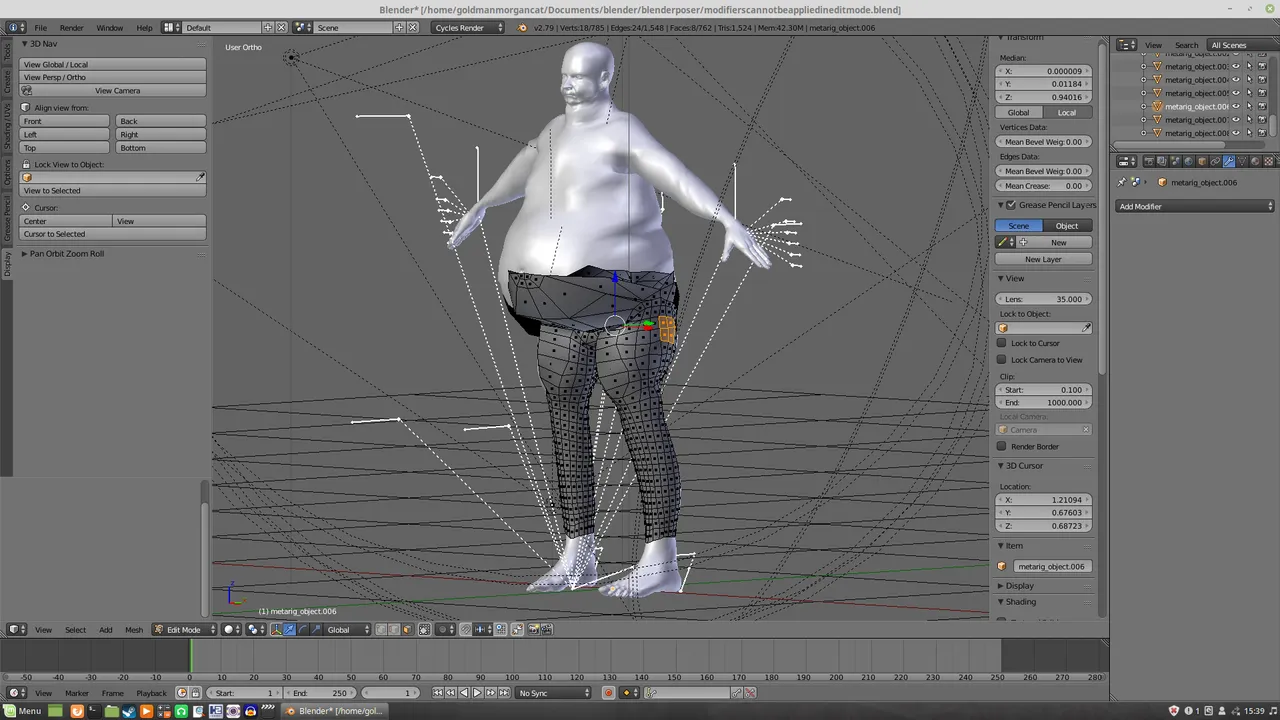Add a new scene with plus icon
The width and height of the screenshot is (1280, 720).
tap(399, 27)
